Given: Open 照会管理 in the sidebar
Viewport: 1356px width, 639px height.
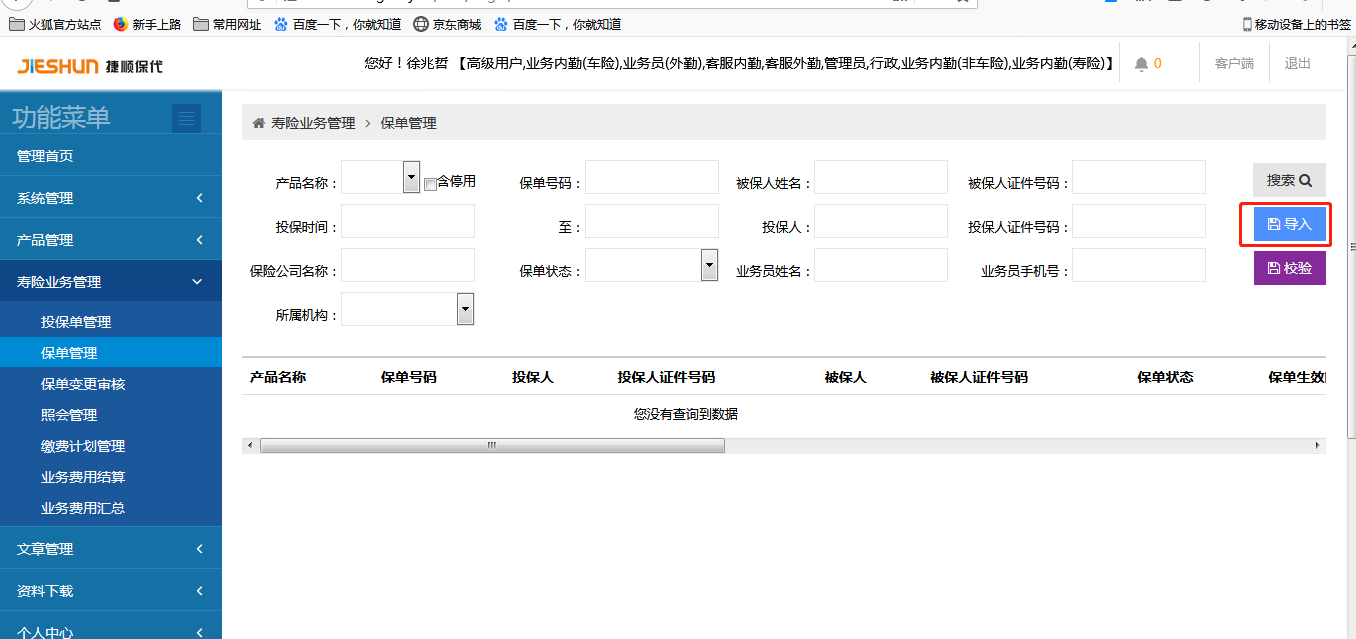Looking at the screenshot, I should (69, 415).
